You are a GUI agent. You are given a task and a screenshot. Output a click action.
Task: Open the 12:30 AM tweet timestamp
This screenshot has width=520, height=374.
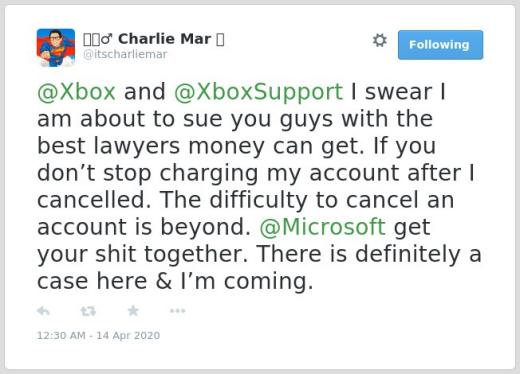61,335
